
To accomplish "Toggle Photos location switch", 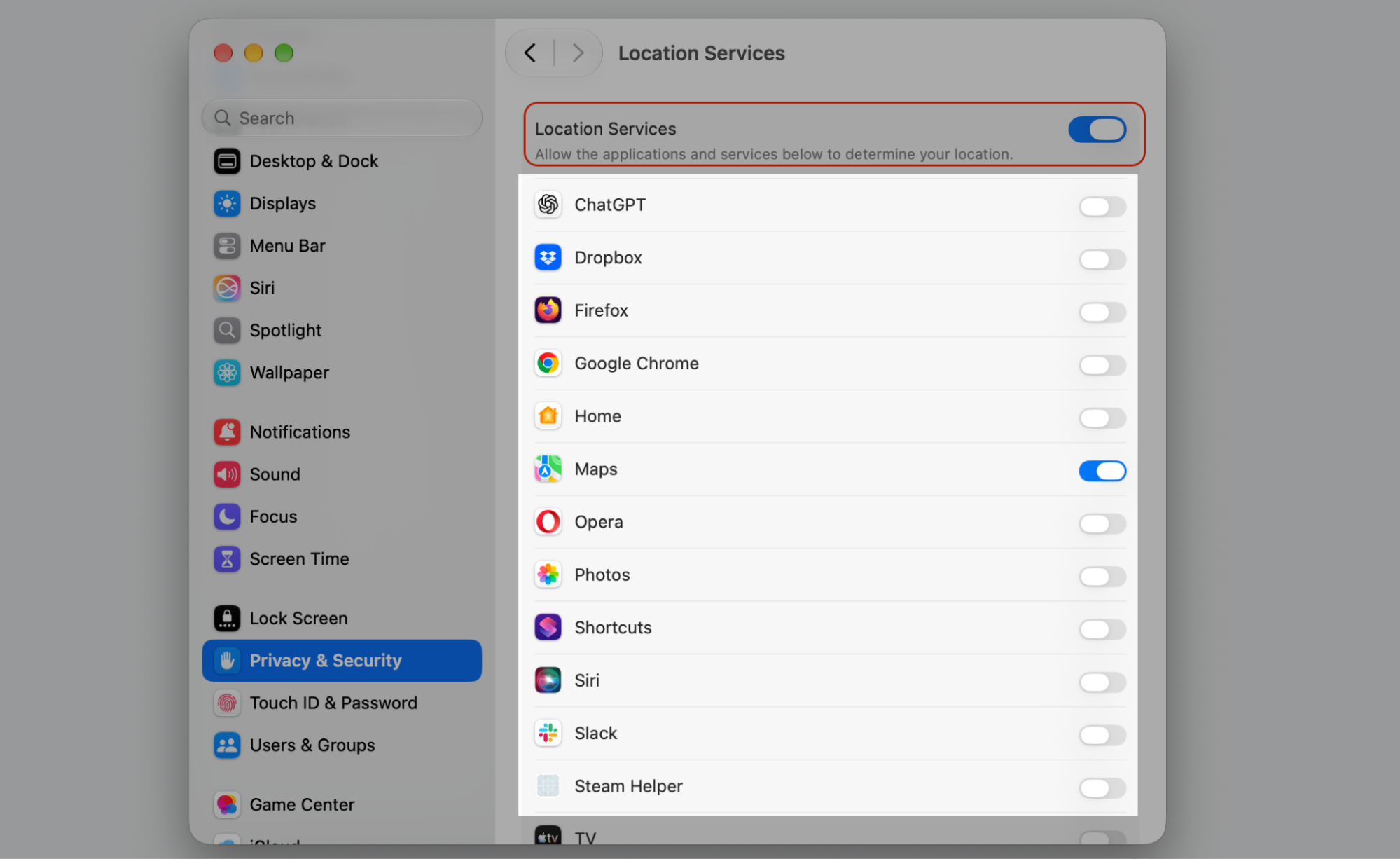I will tap(1102, 577).
